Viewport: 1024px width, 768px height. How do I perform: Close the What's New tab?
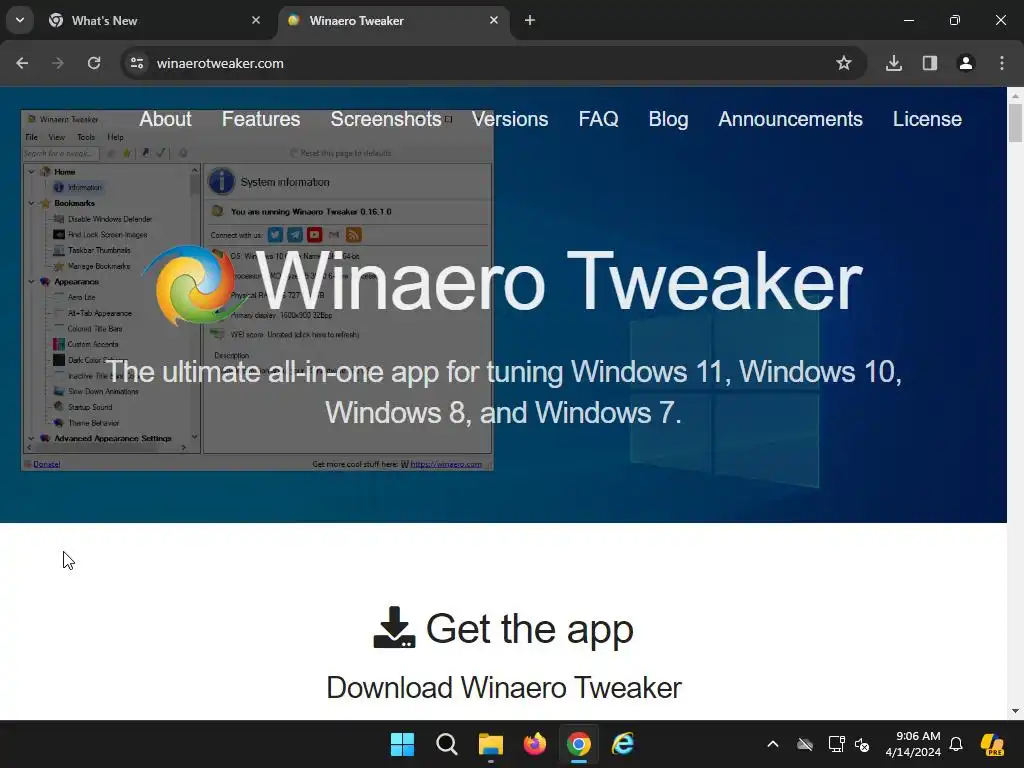click(x=256, y=20)
